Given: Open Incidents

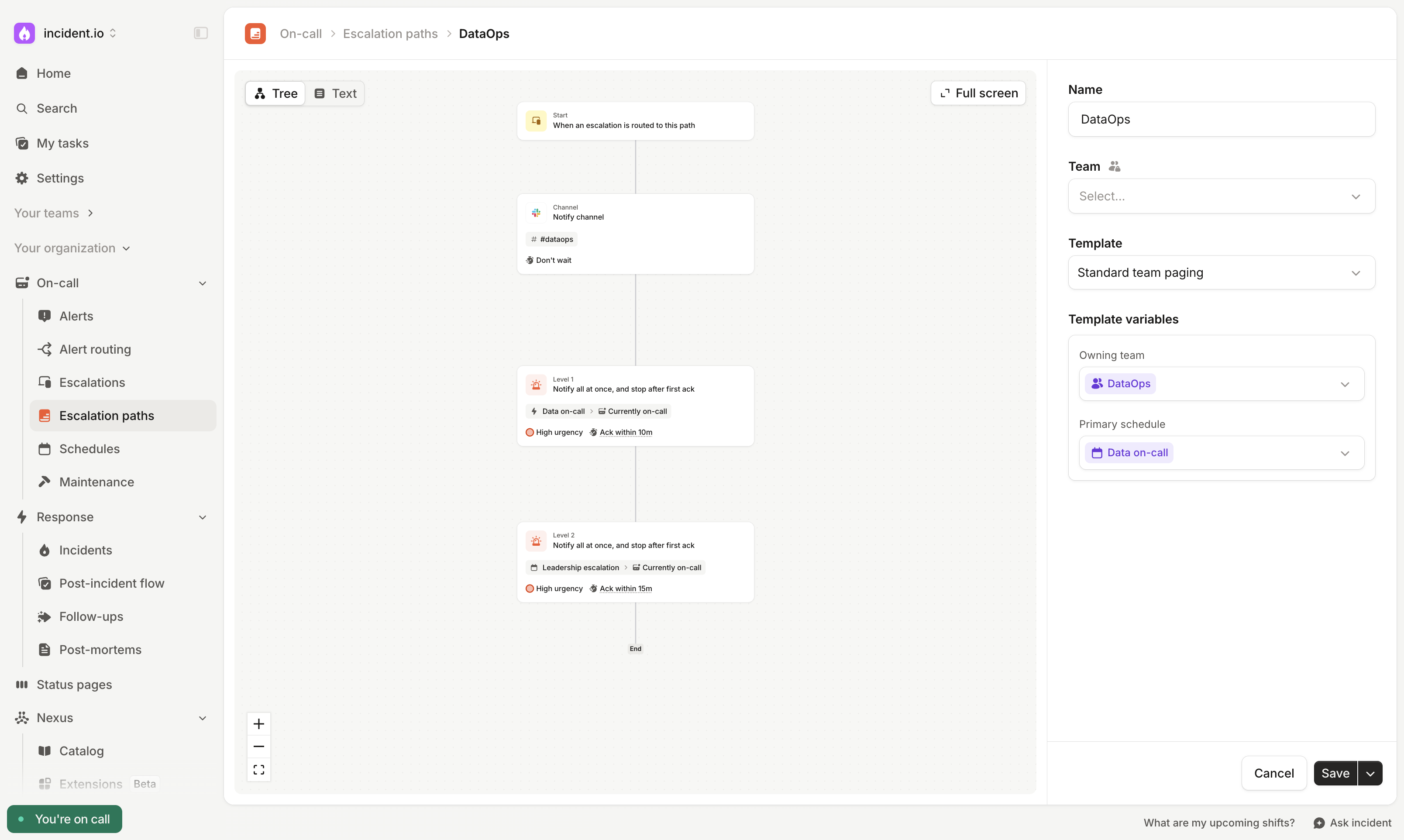Looking at the screenshot, I should [x=86, y=550].
